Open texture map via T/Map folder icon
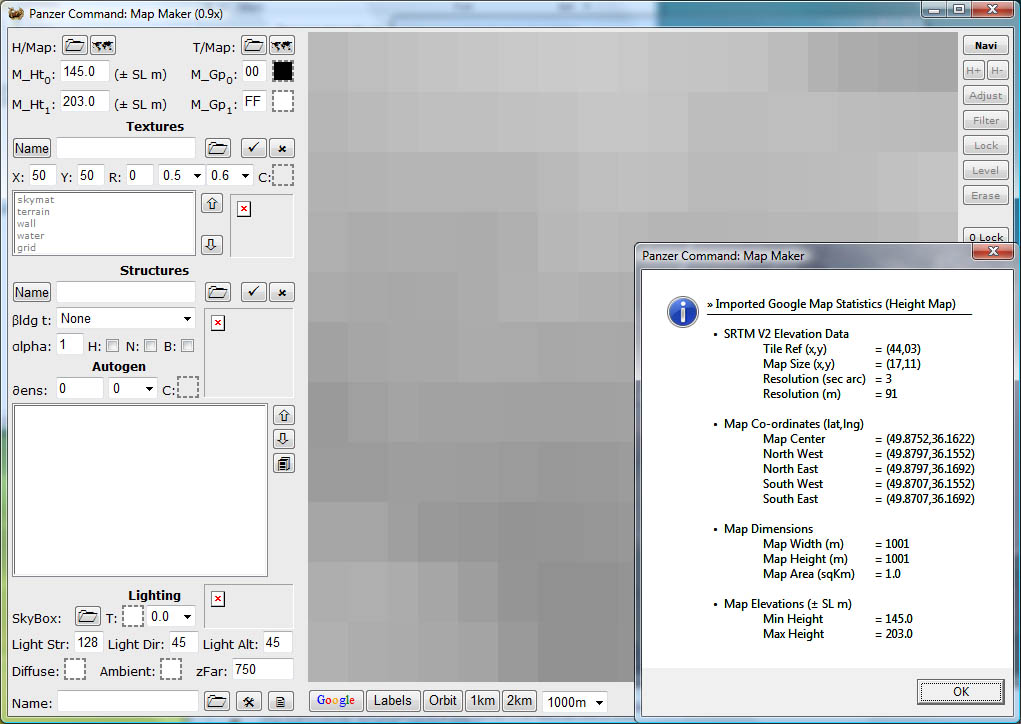 [x=254, y=46]
